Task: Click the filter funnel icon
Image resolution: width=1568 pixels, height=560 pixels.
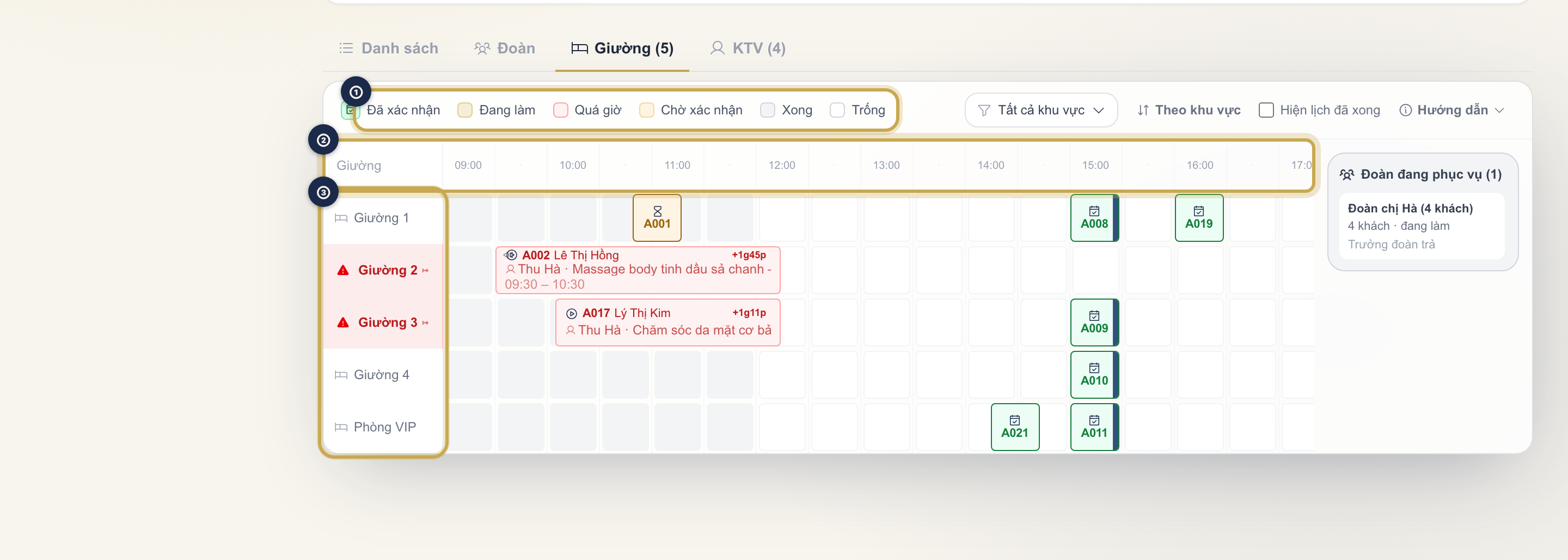Action: tap(984, 110)
